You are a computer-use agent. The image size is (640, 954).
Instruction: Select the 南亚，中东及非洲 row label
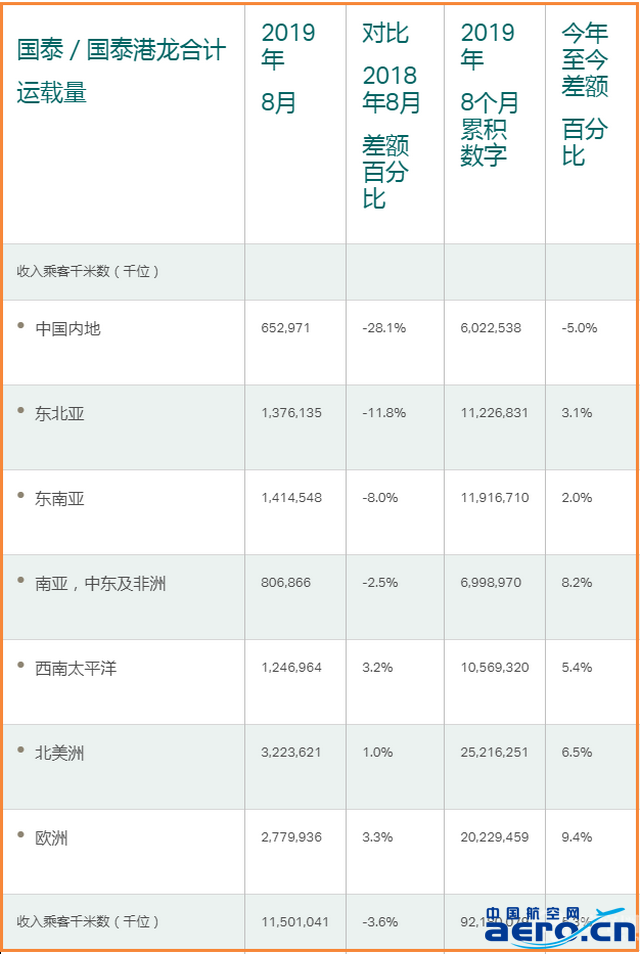[x=100, y=584]
